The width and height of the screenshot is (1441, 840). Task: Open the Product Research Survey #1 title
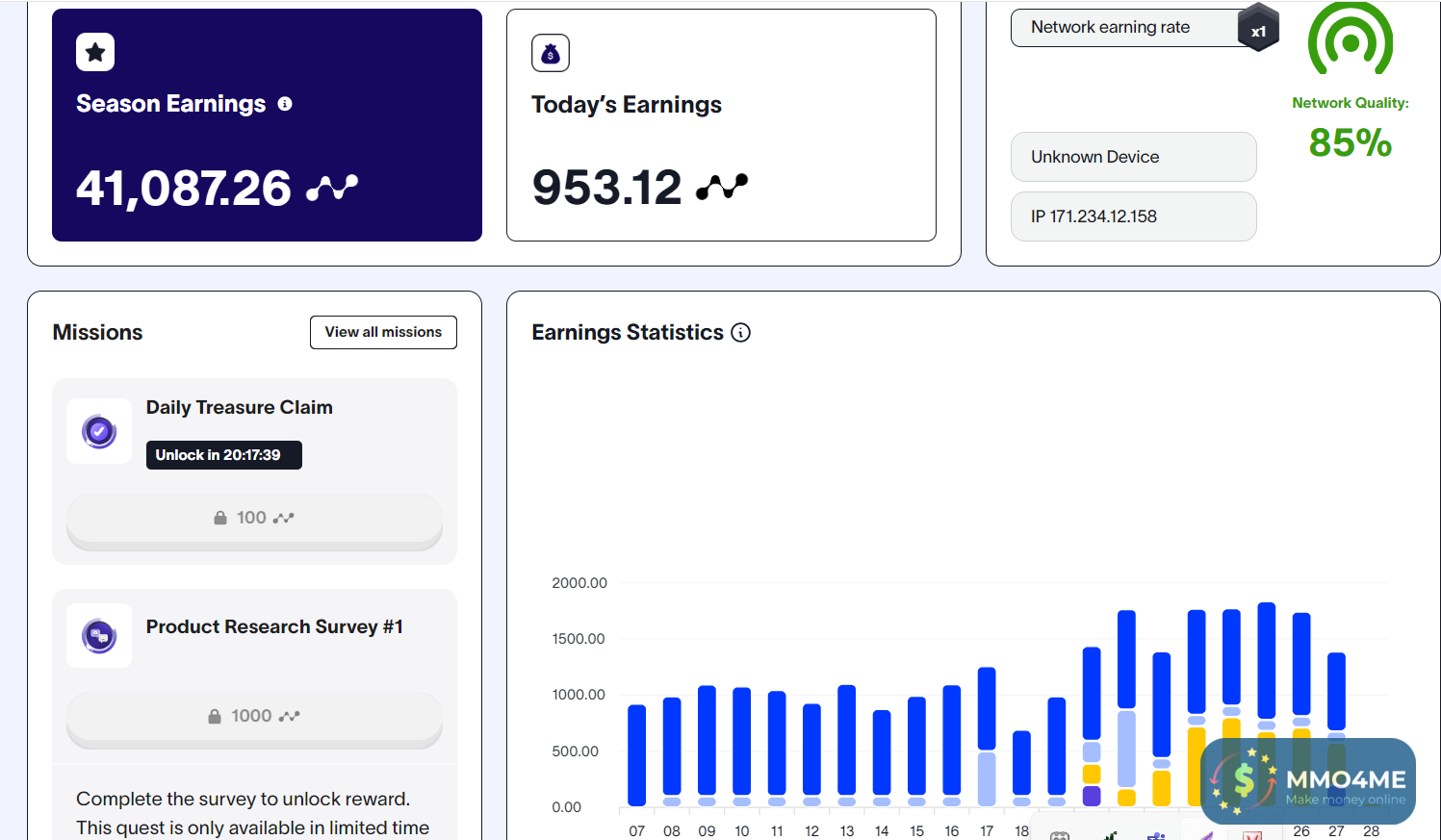274,626
